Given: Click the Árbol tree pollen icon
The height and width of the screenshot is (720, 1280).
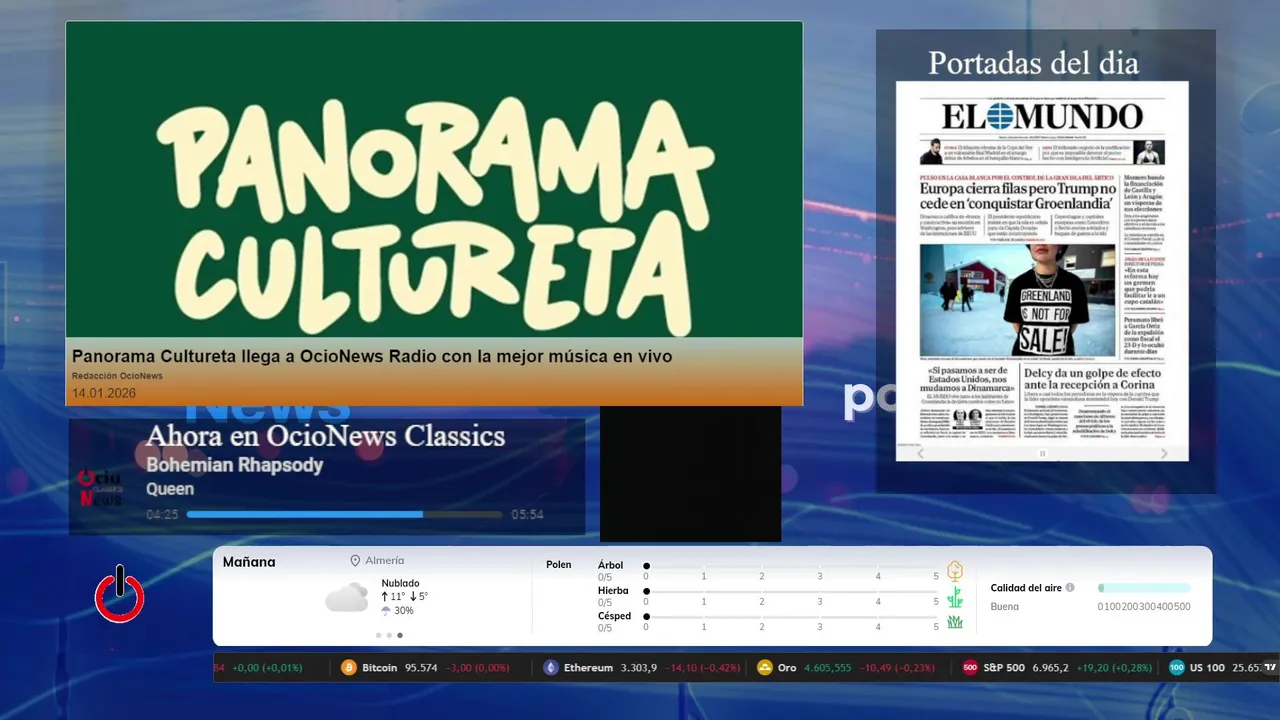Looking at the screenshot, I should [955, 571].
